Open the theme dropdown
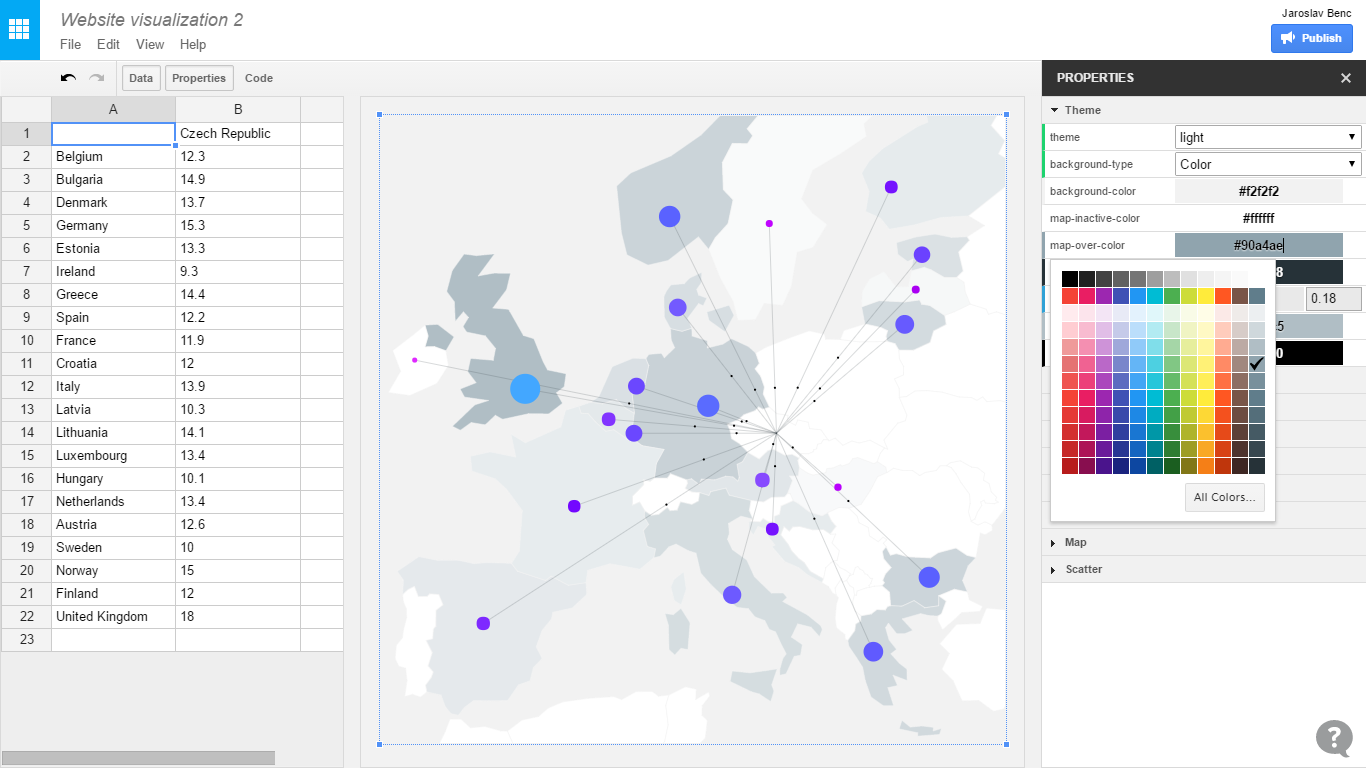Image resolution: width=1366 pixels, height=768 pixels. point(1267,137)
